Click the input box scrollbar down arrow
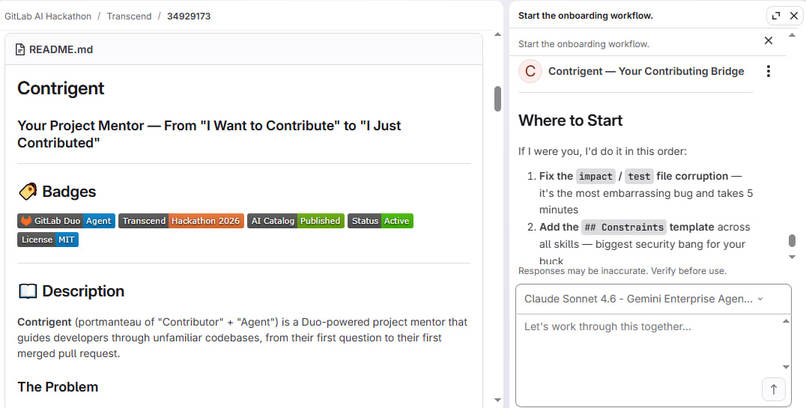The height and width of the screenshot is (408, 806). (786, 367)
